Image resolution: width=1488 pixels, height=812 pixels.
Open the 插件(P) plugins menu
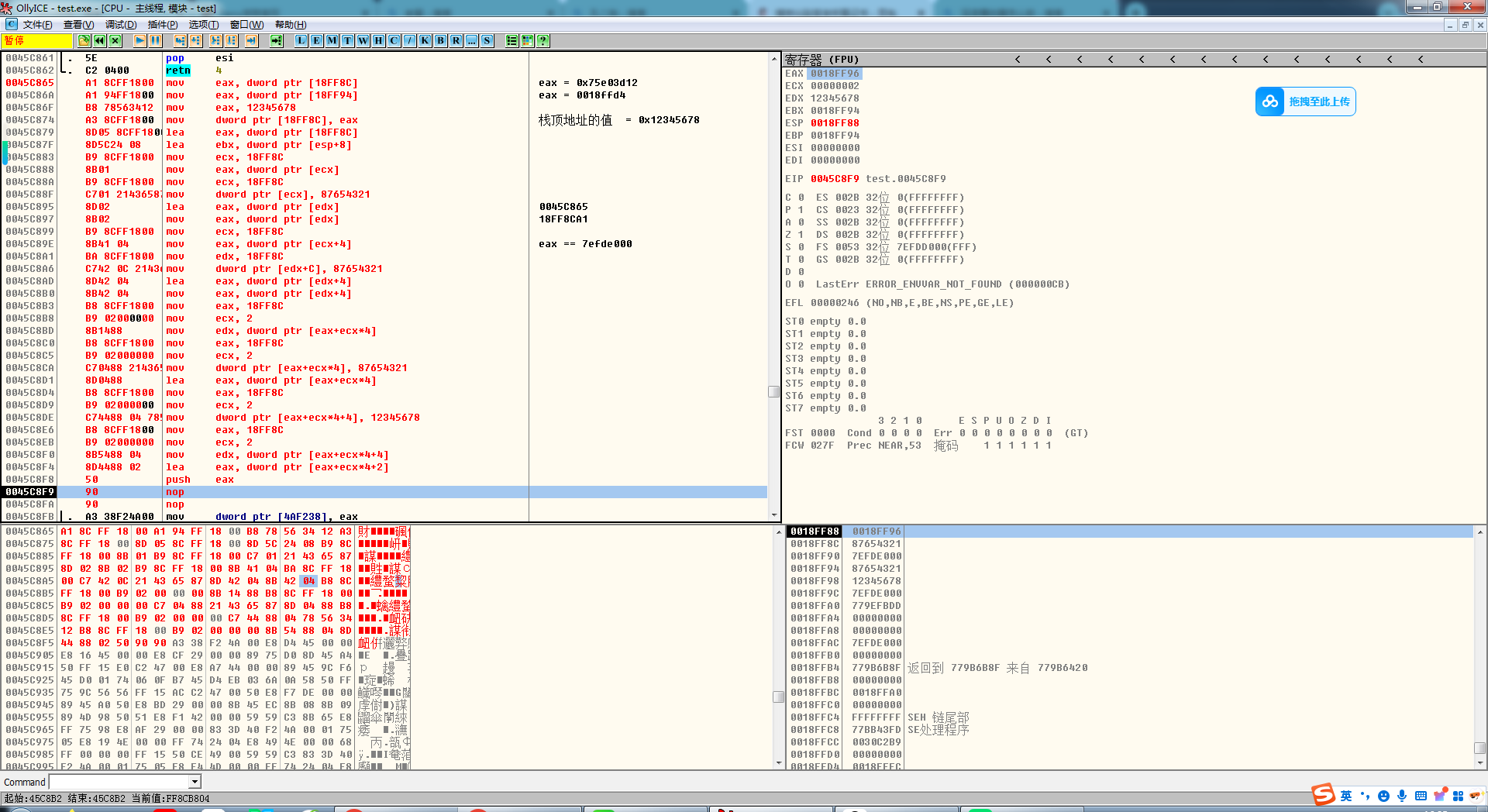tap(163, 25)
